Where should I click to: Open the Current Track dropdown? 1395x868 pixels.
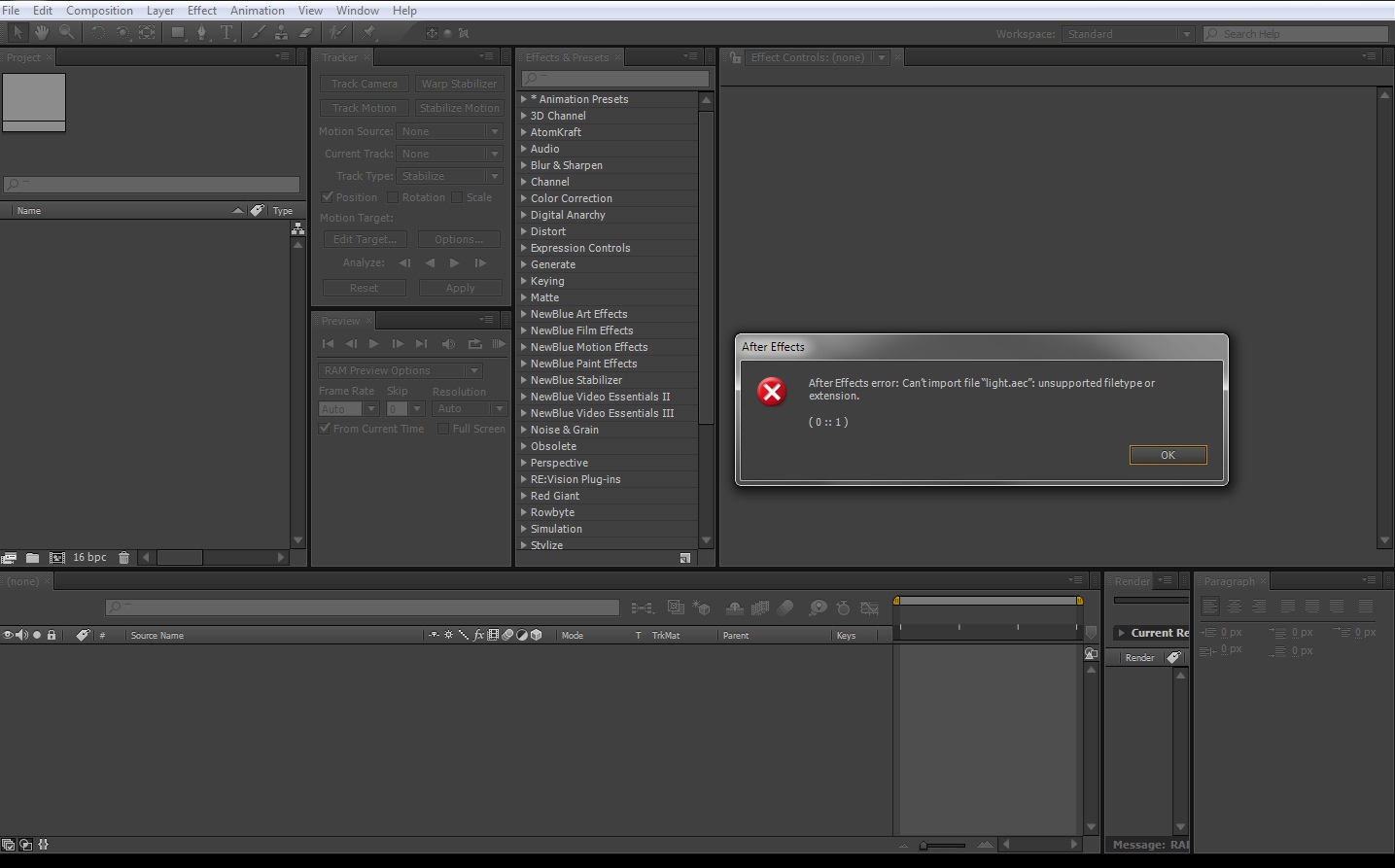point(449,154)
